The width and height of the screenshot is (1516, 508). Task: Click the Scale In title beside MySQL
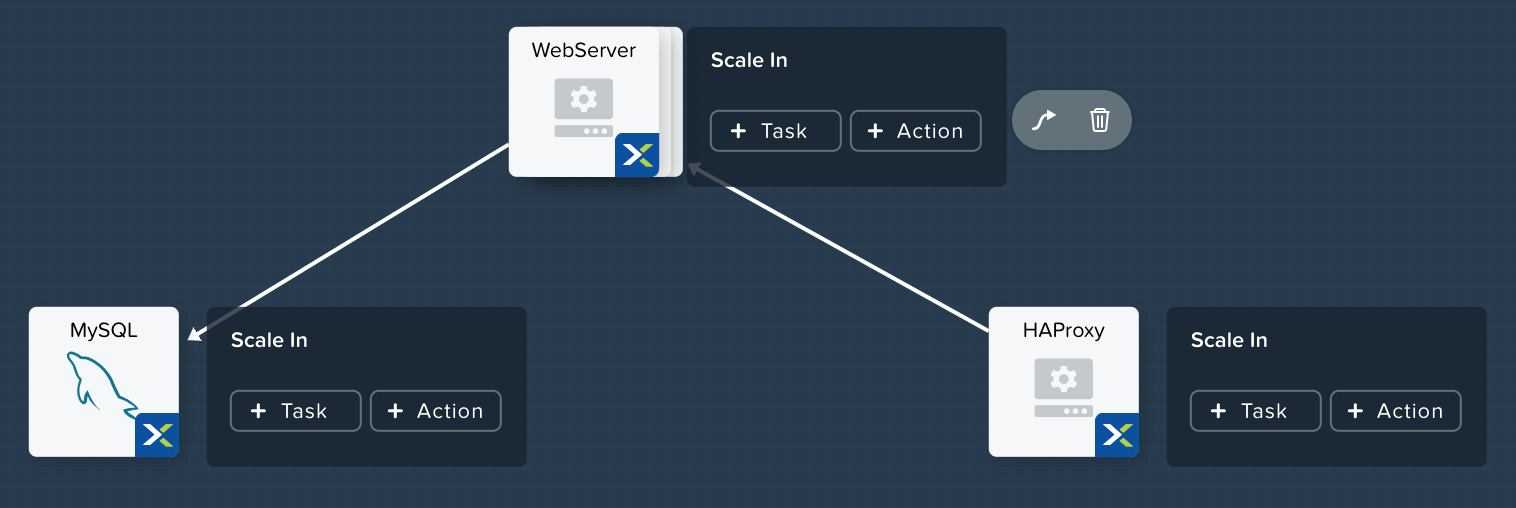[269, 340]
